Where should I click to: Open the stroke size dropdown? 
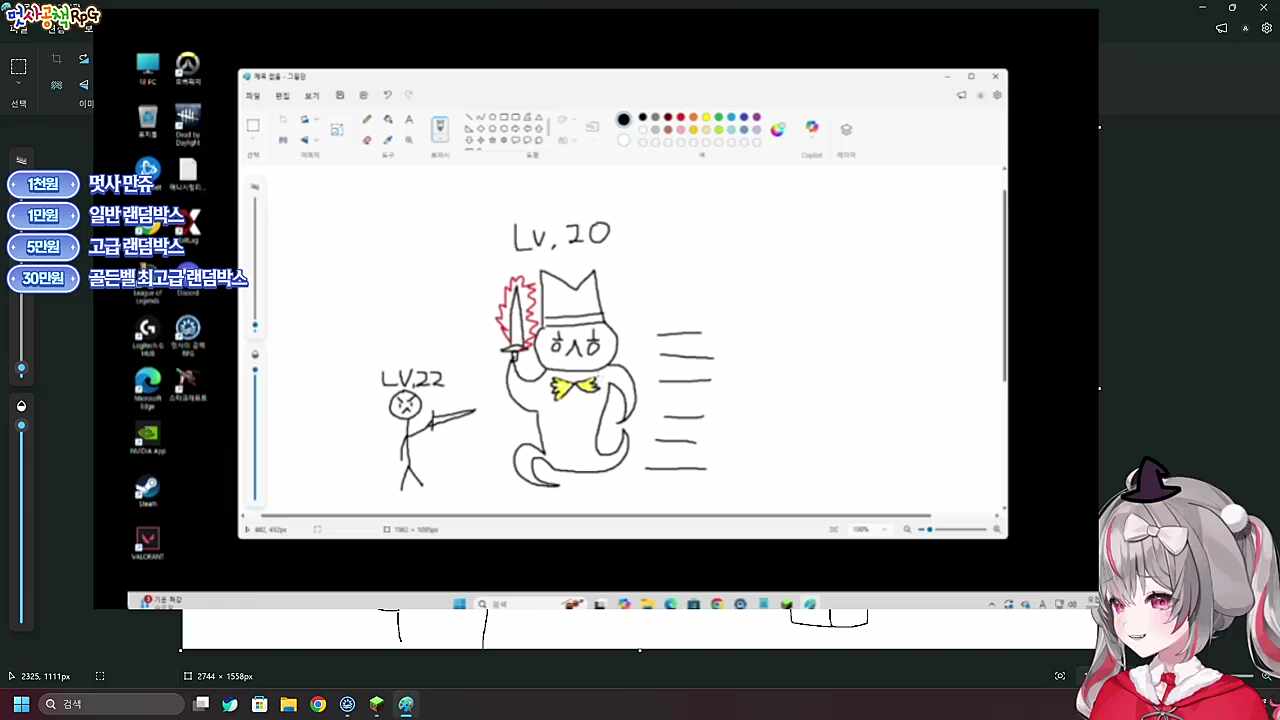pyautogui.click(x=592, y=125)
